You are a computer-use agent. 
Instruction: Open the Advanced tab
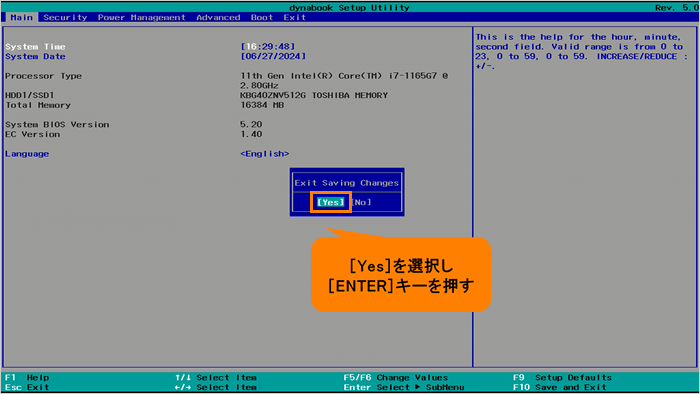tap(218, 17)
